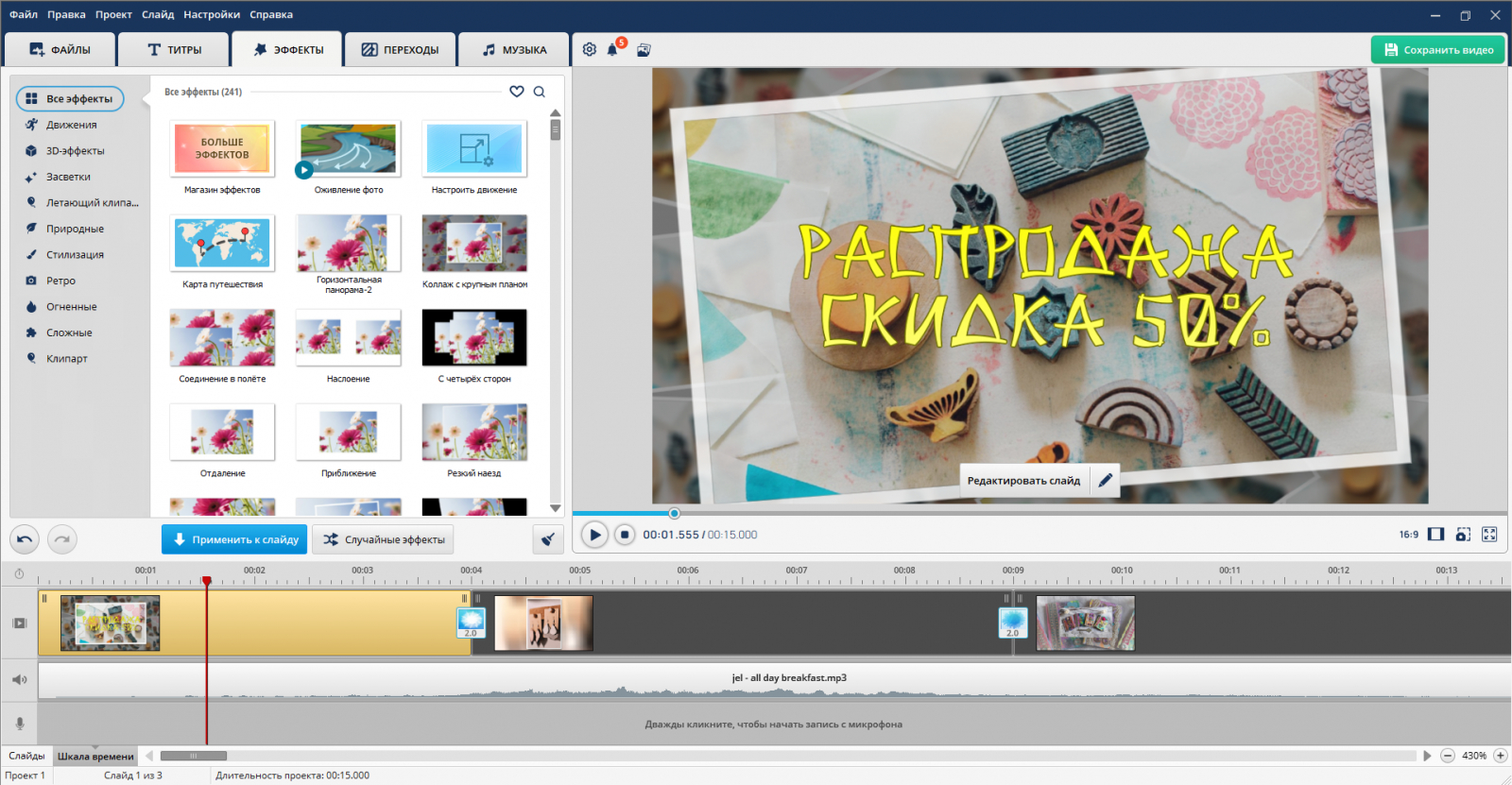The height and width of the screenshot is (785, 1512).
Task: Open settings gear in the toolbar
Action: click(x=590, y=50)
